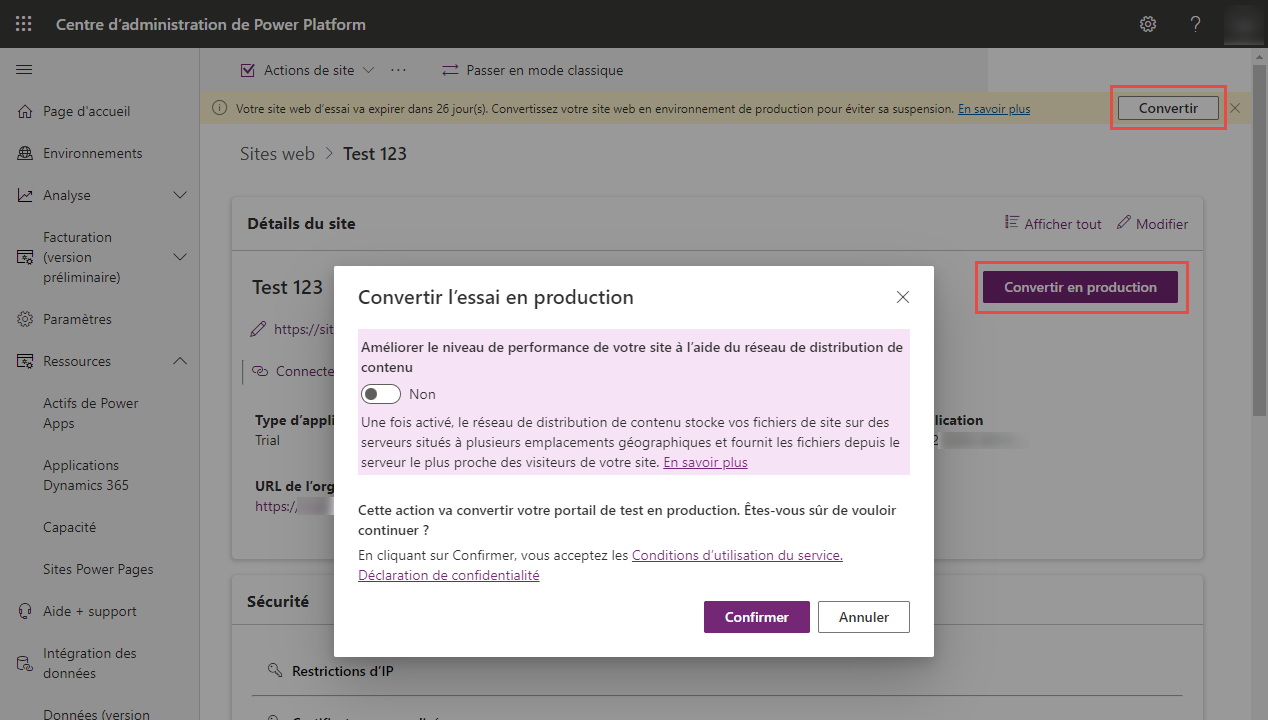Expand the Actions de site dropdown
1268x720 pixels.
point(367,69)
